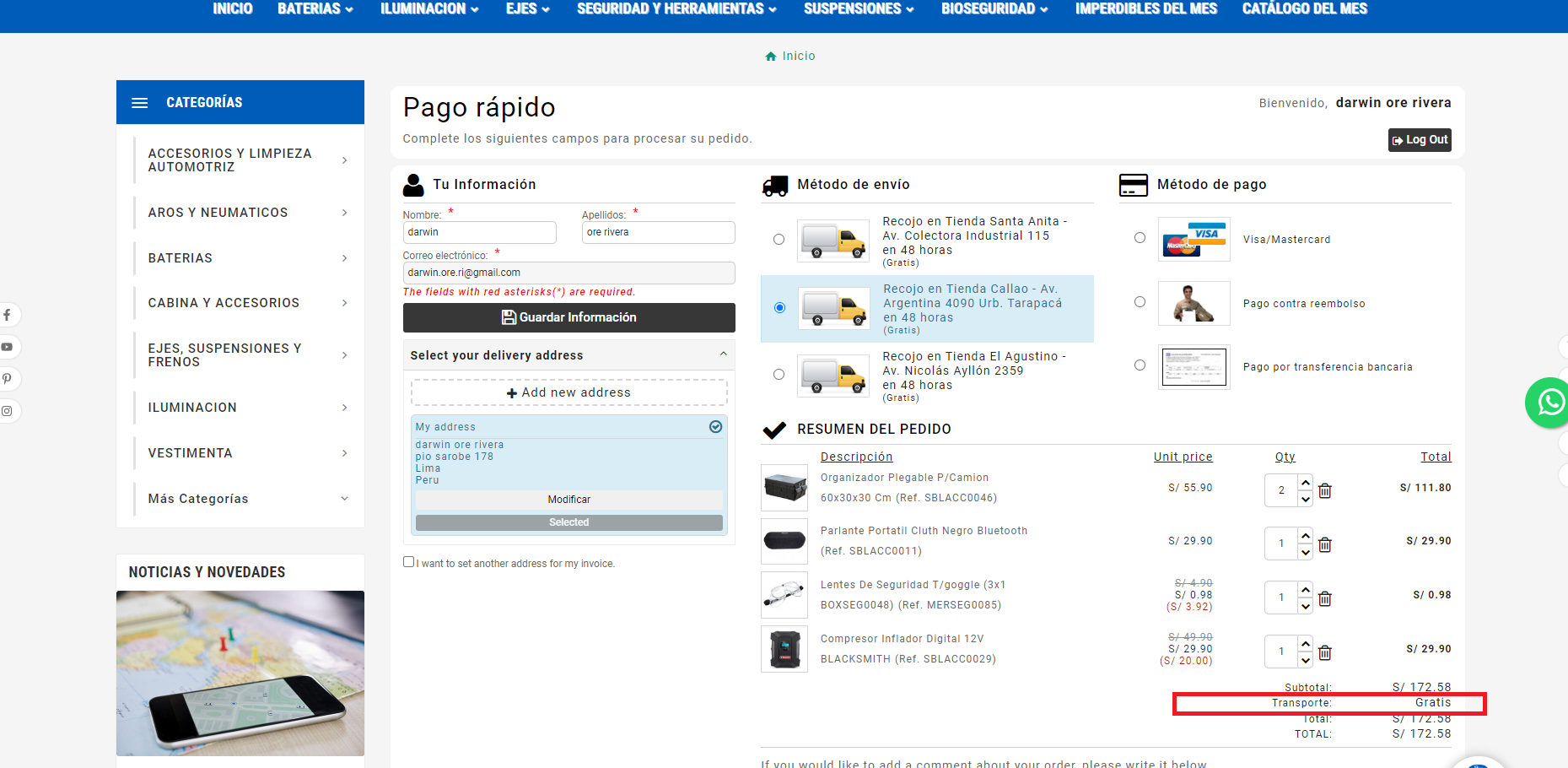Expand Aros y Neumaticos category

344,213
